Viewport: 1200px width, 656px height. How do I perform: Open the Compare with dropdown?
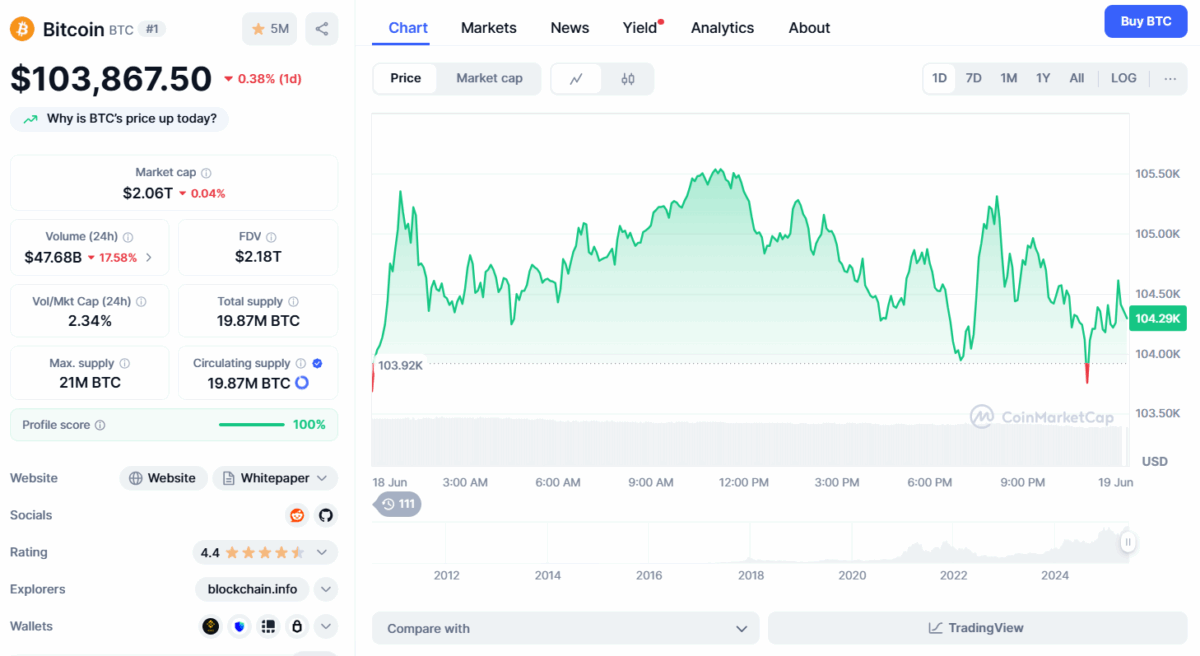coord(566,628)
